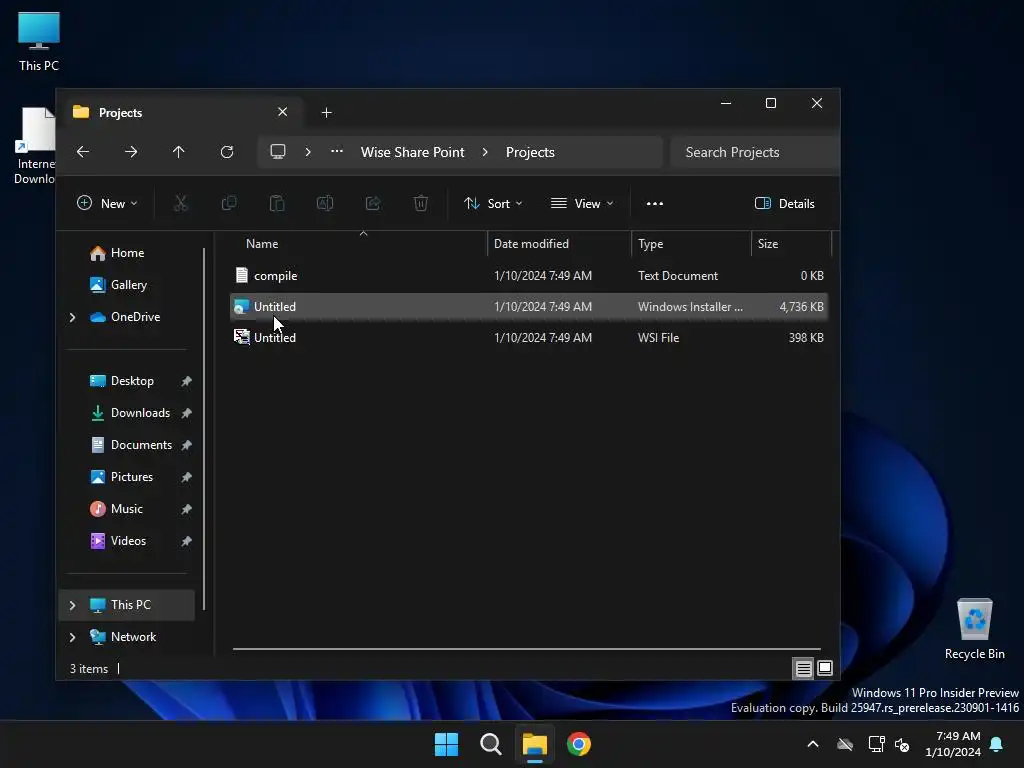The image size is (1024, 768).
Task: Expand the Network tree node
Action: (72, 637)
